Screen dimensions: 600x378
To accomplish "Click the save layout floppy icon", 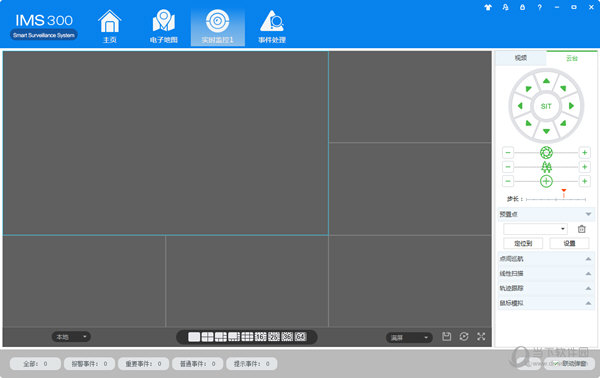I will [x=447, y=337].
